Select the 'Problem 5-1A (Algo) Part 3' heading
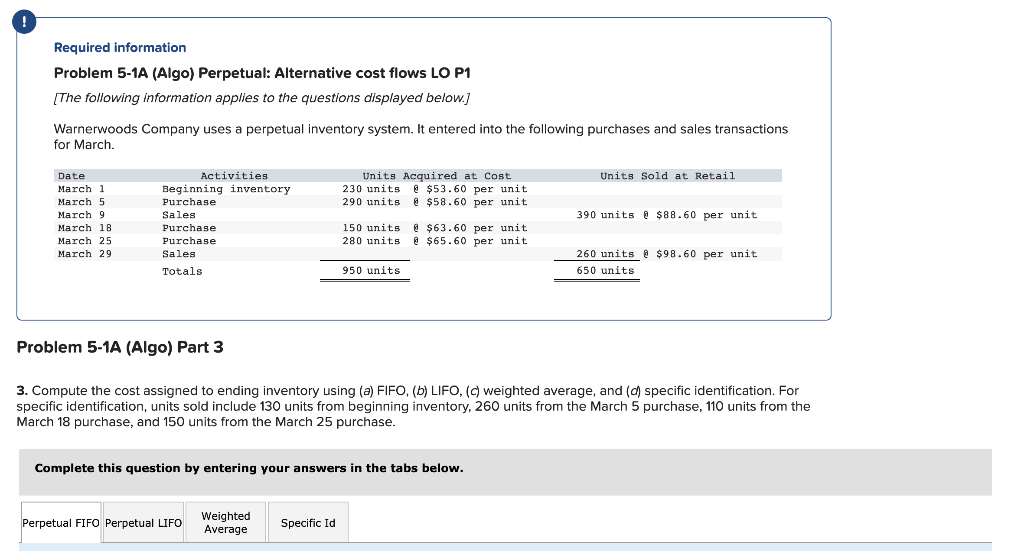Viewport: 1024px width, 551px height. 120,347
